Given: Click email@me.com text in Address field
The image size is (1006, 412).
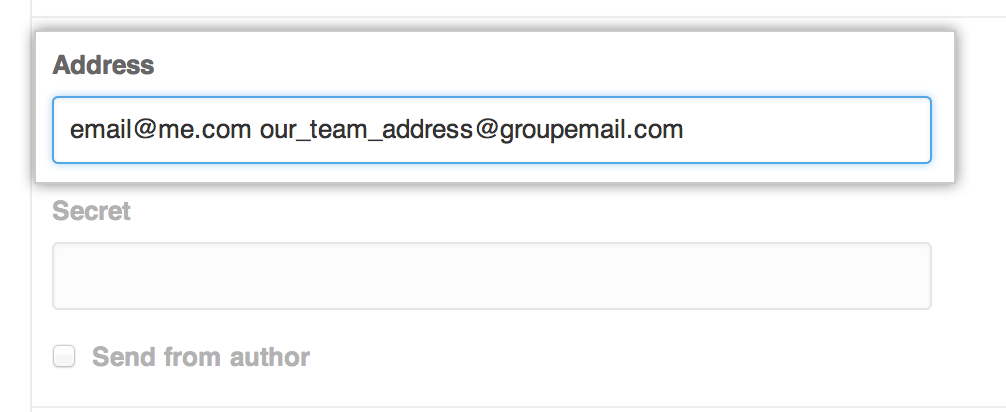Looking at the screenshot, I should pyautogui.click(x=160, y=130).
